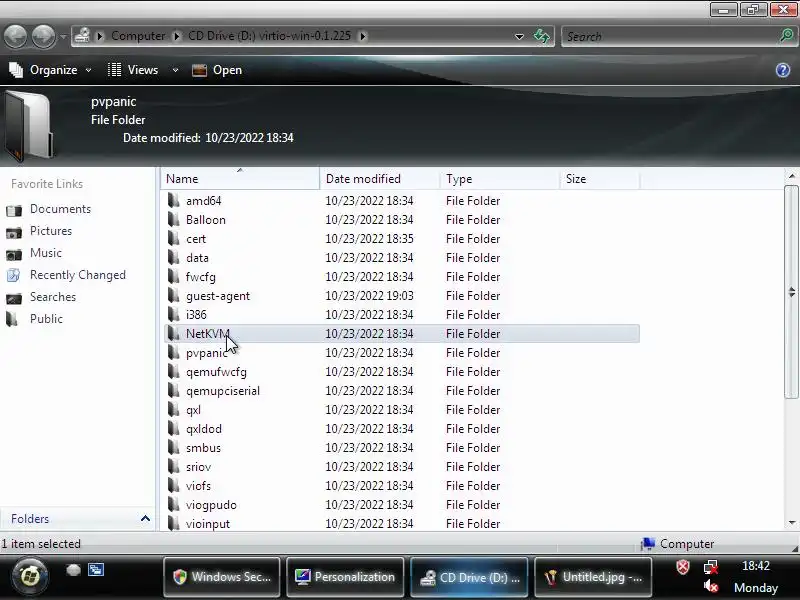This screenshot has height=600, width=800.
Task: Click the 18:42 taskbar clock
Action: (756, 566)
